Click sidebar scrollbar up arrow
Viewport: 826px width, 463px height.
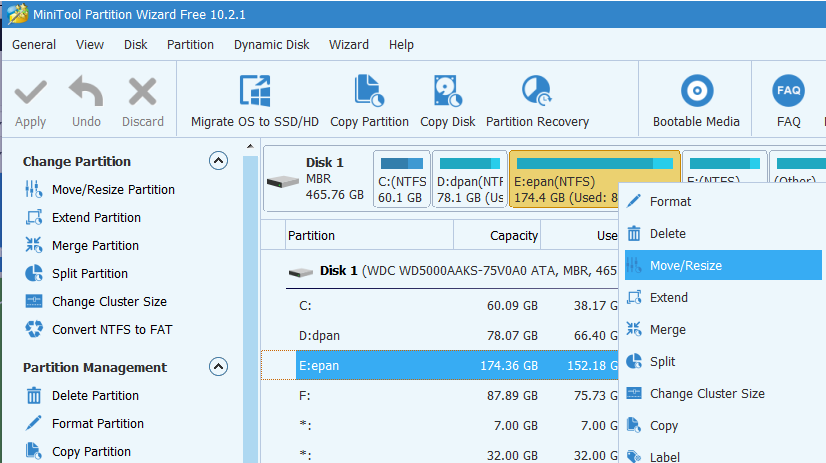(x=250, y=146)
